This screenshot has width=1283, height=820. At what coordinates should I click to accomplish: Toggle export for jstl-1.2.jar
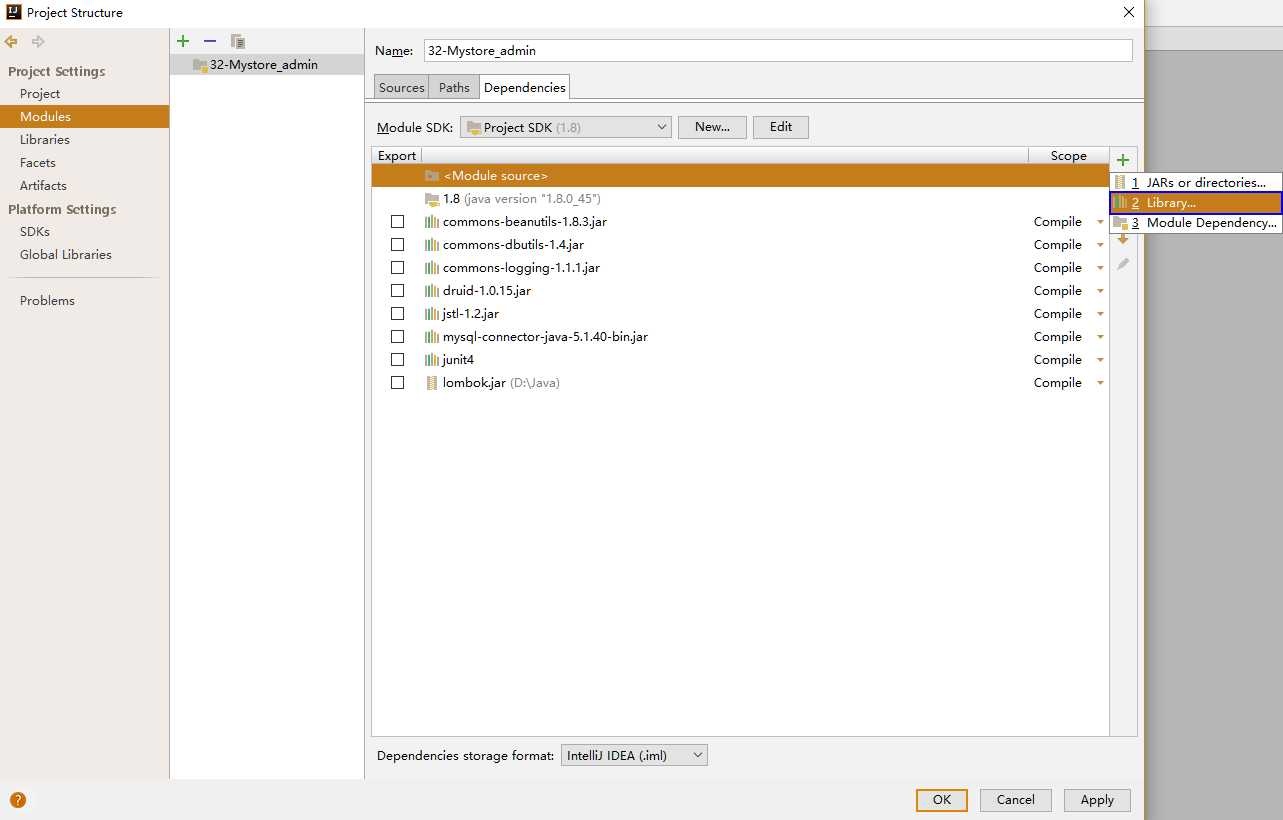(398, 314)
